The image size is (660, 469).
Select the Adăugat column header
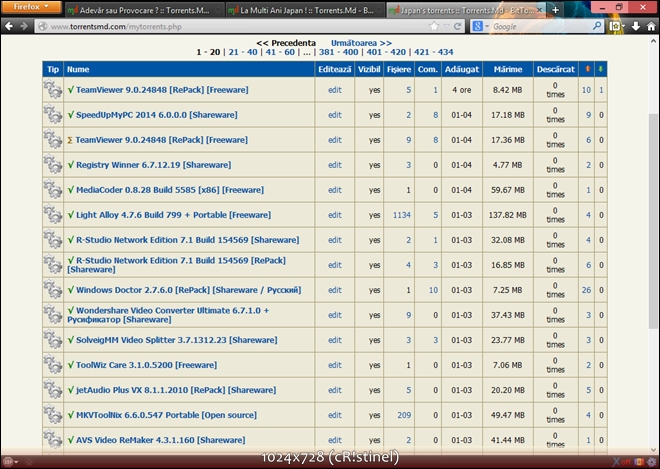462,69
